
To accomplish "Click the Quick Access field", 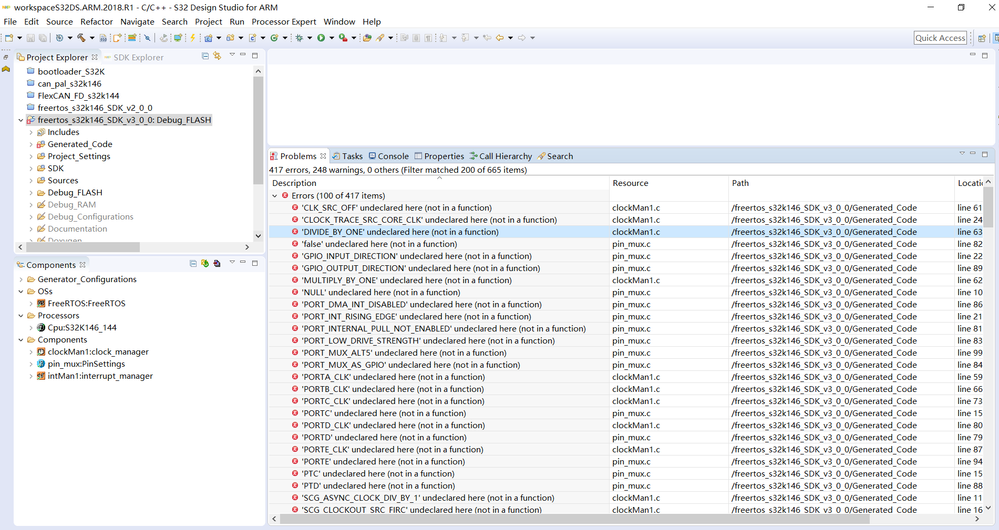I will (x=940, y=38).
